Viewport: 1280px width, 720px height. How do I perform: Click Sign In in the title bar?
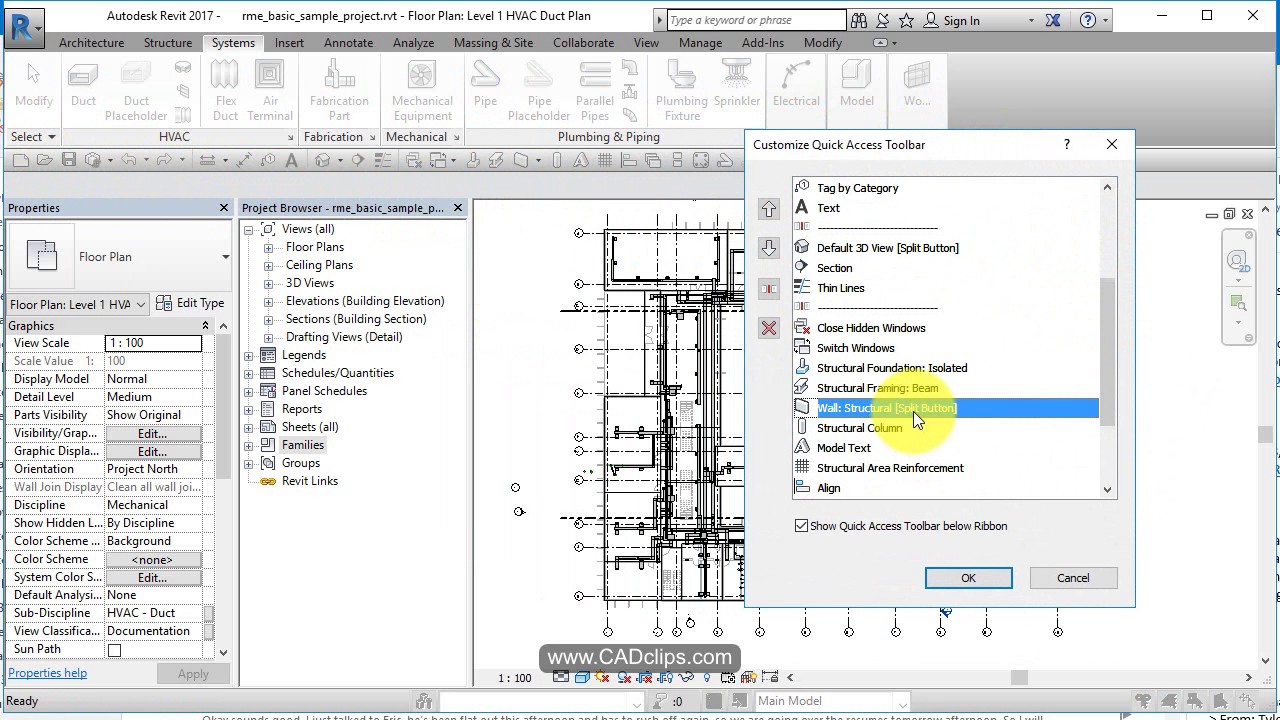click(x=951, y=20)
